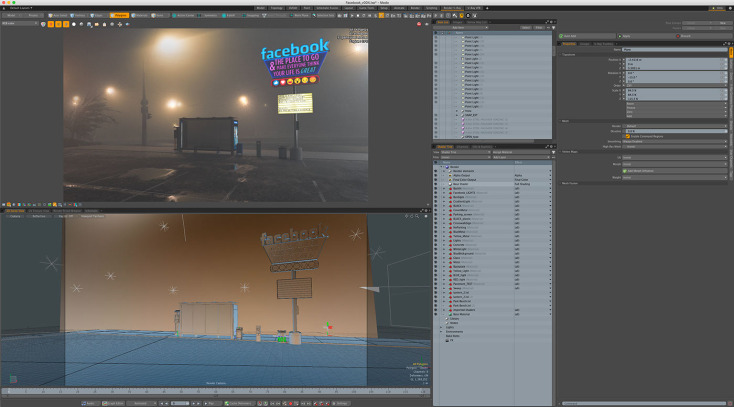Viewport: 734px width, 407px height.
Task: Toggle the Add Morph Influence checkbox
Action: point(626,172)
